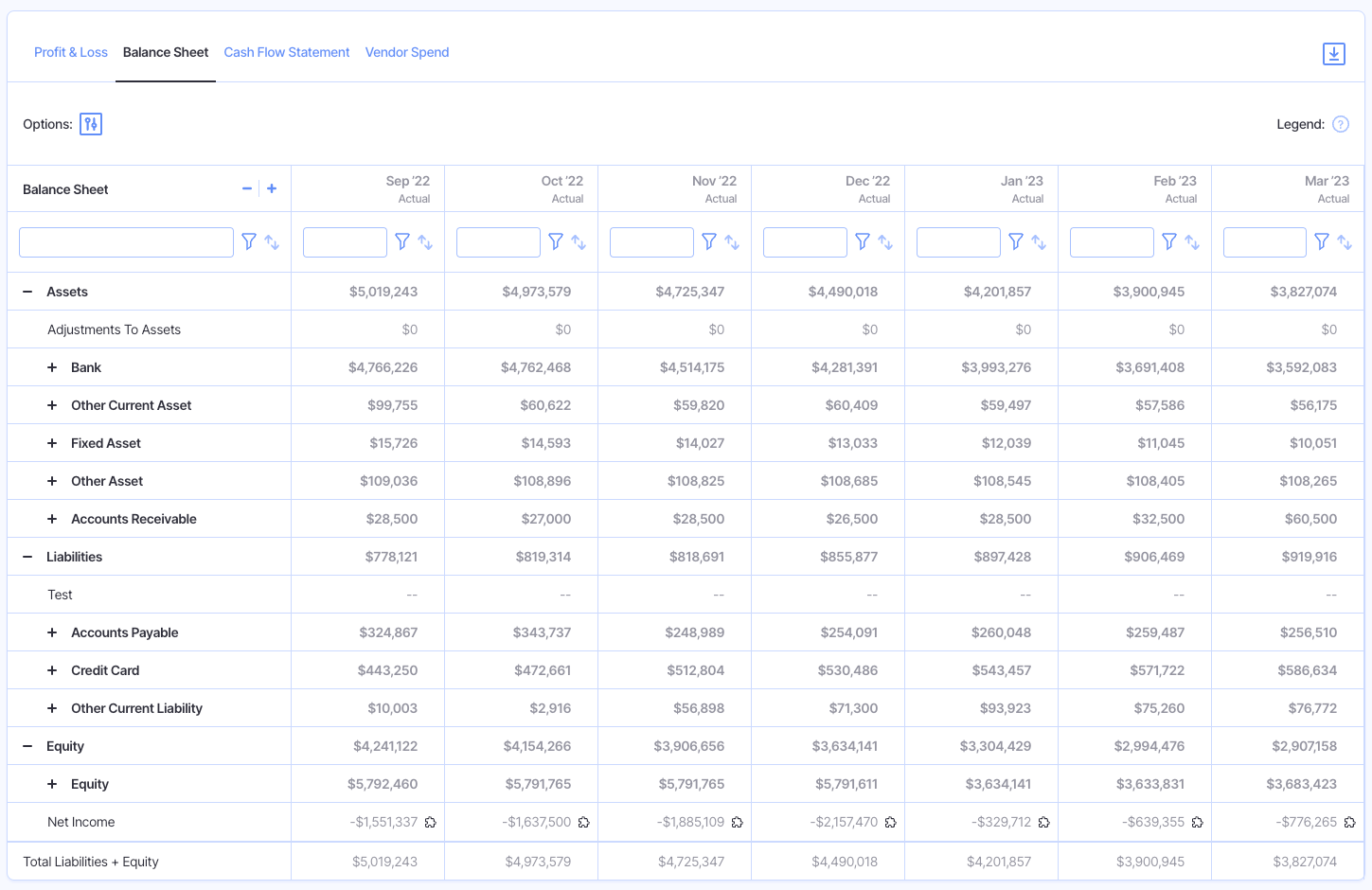The image size is (1372, 890).
Task: Open the Vendor Spend tab
Action: coord(407,52)
